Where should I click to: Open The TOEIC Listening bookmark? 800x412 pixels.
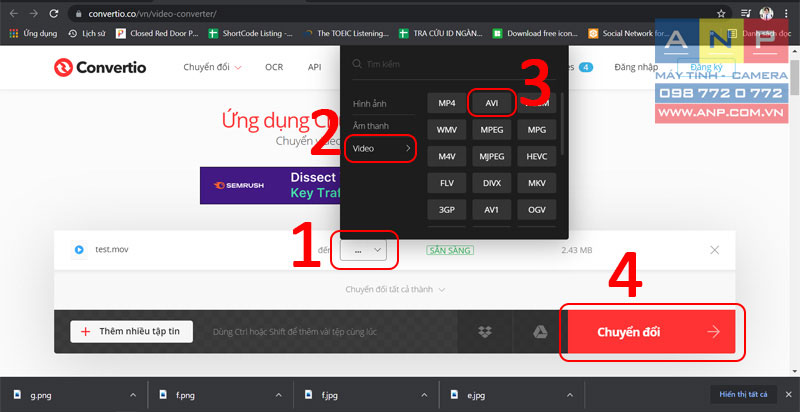pos(346,33)
